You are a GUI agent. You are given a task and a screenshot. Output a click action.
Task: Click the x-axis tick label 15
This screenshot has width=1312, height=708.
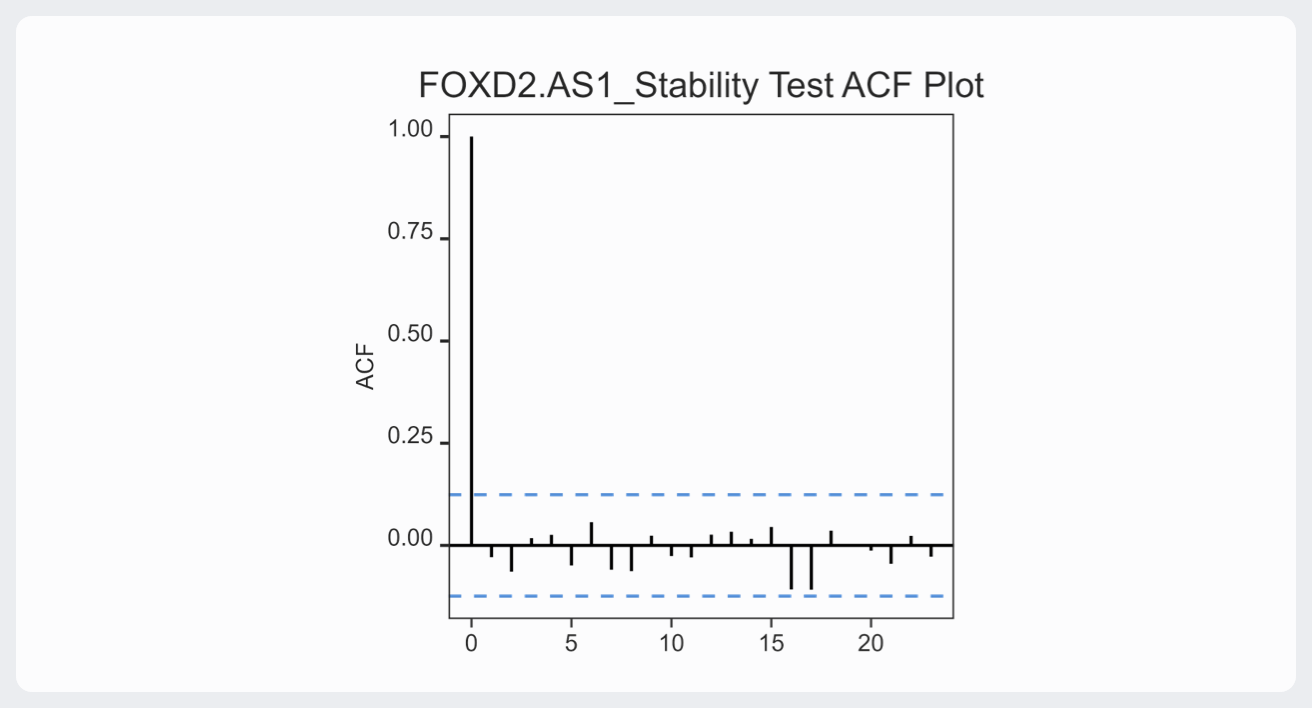tap(771, 644)
